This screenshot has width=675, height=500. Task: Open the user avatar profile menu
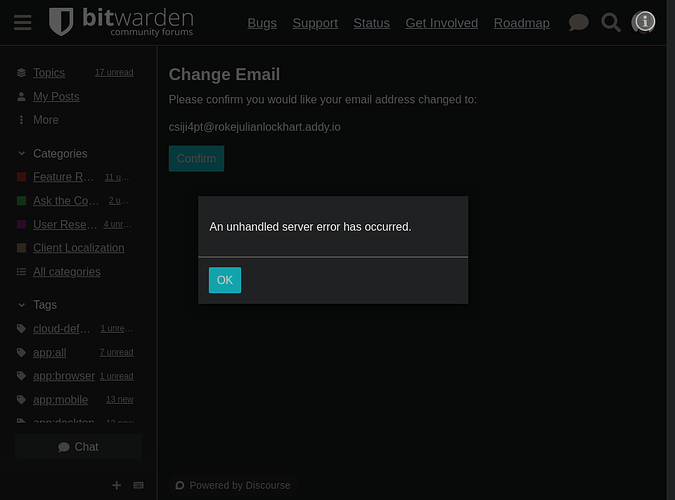click(644, 22)
